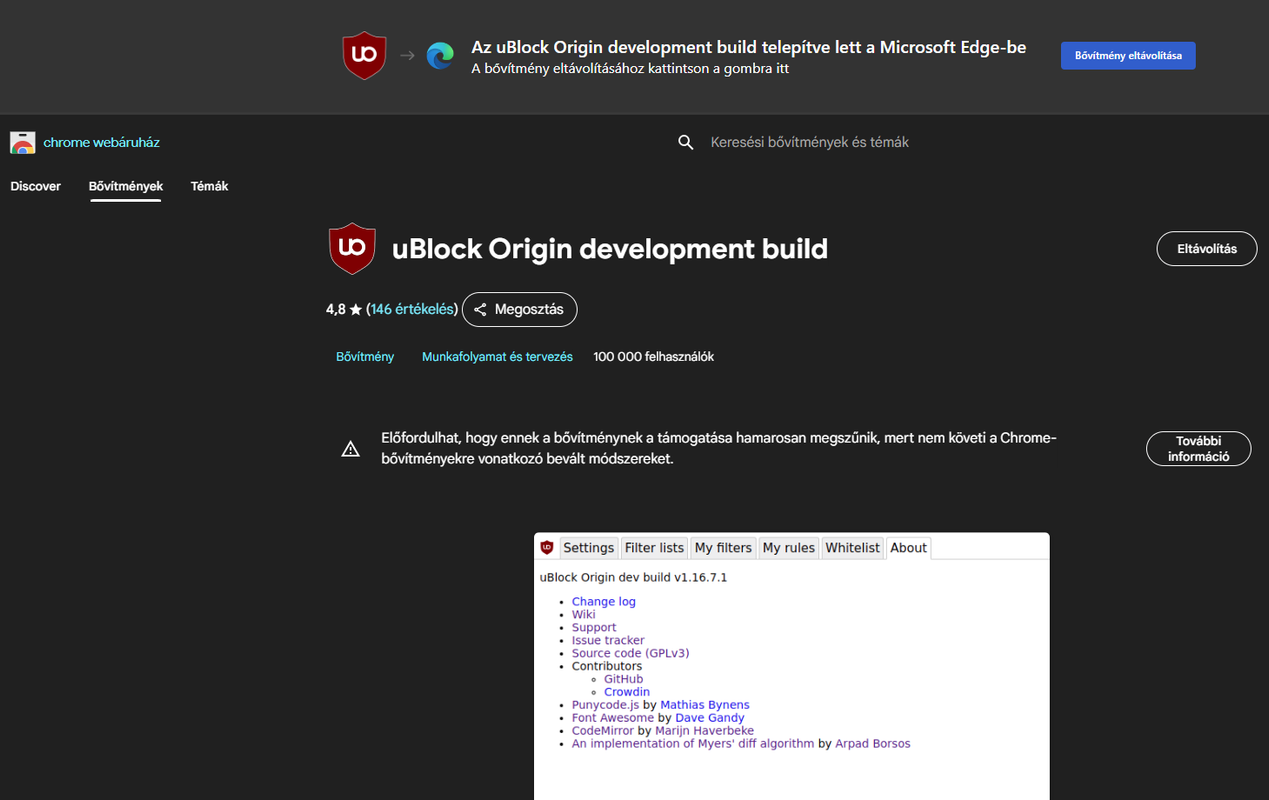
Task: Click the uBlock shield icon in screenshot tabs
Action: click(546, 547)
